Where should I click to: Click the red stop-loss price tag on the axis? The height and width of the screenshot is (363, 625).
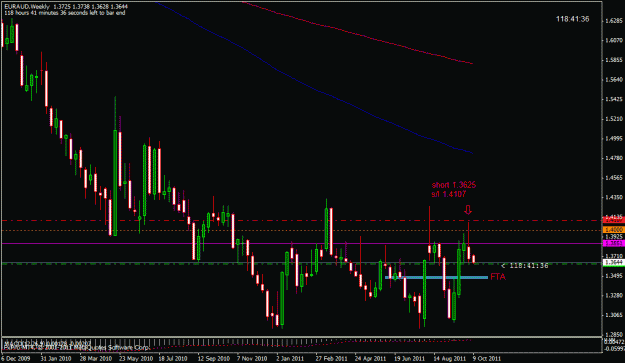613,220
